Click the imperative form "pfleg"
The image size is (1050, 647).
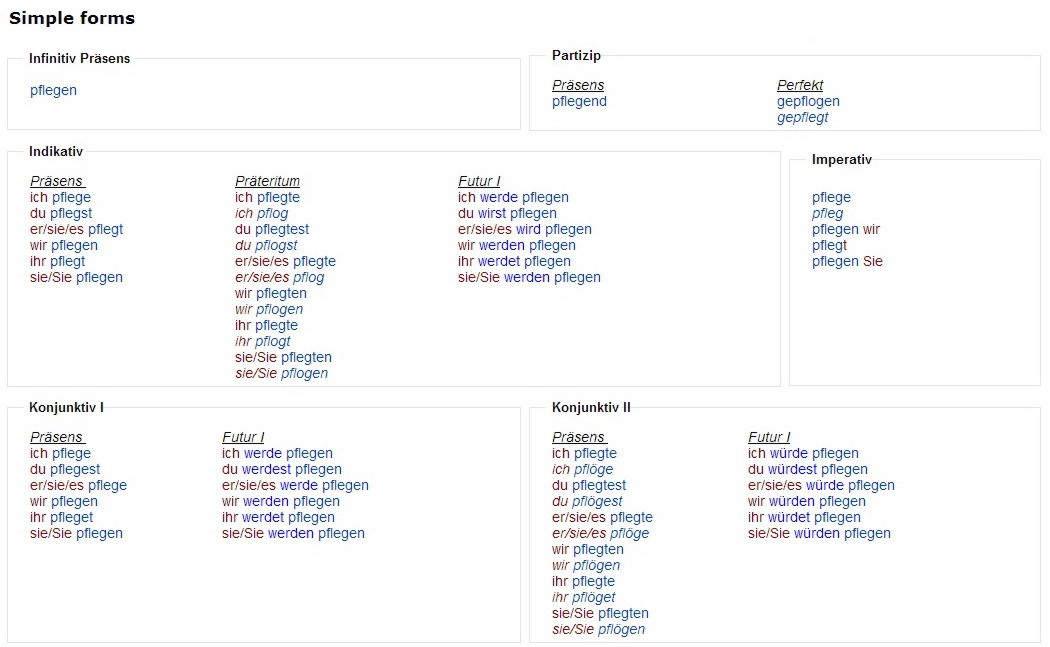pyautogui.click(x=827, y=213)
